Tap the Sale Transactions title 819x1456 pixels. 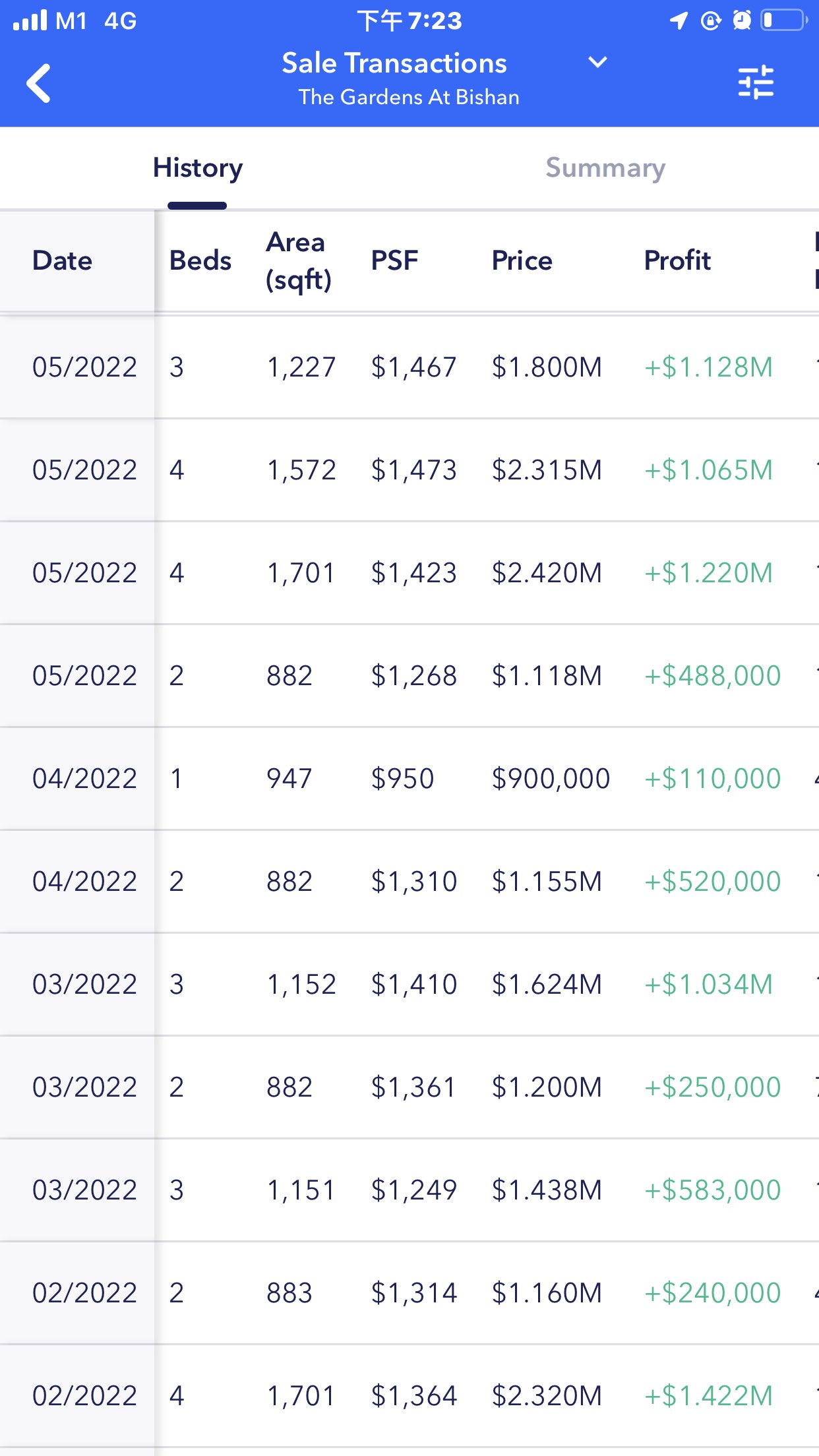[x=394, y=64]
